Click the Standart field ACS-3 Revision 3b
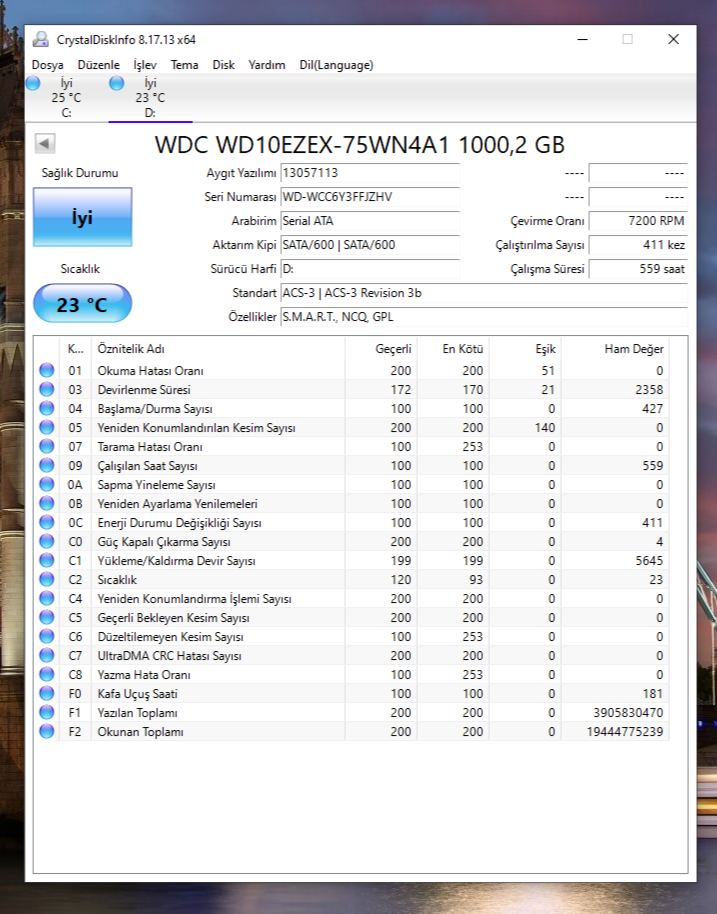Image resolution: width=717 pixels, height=914 pixels. coord(484,293)
